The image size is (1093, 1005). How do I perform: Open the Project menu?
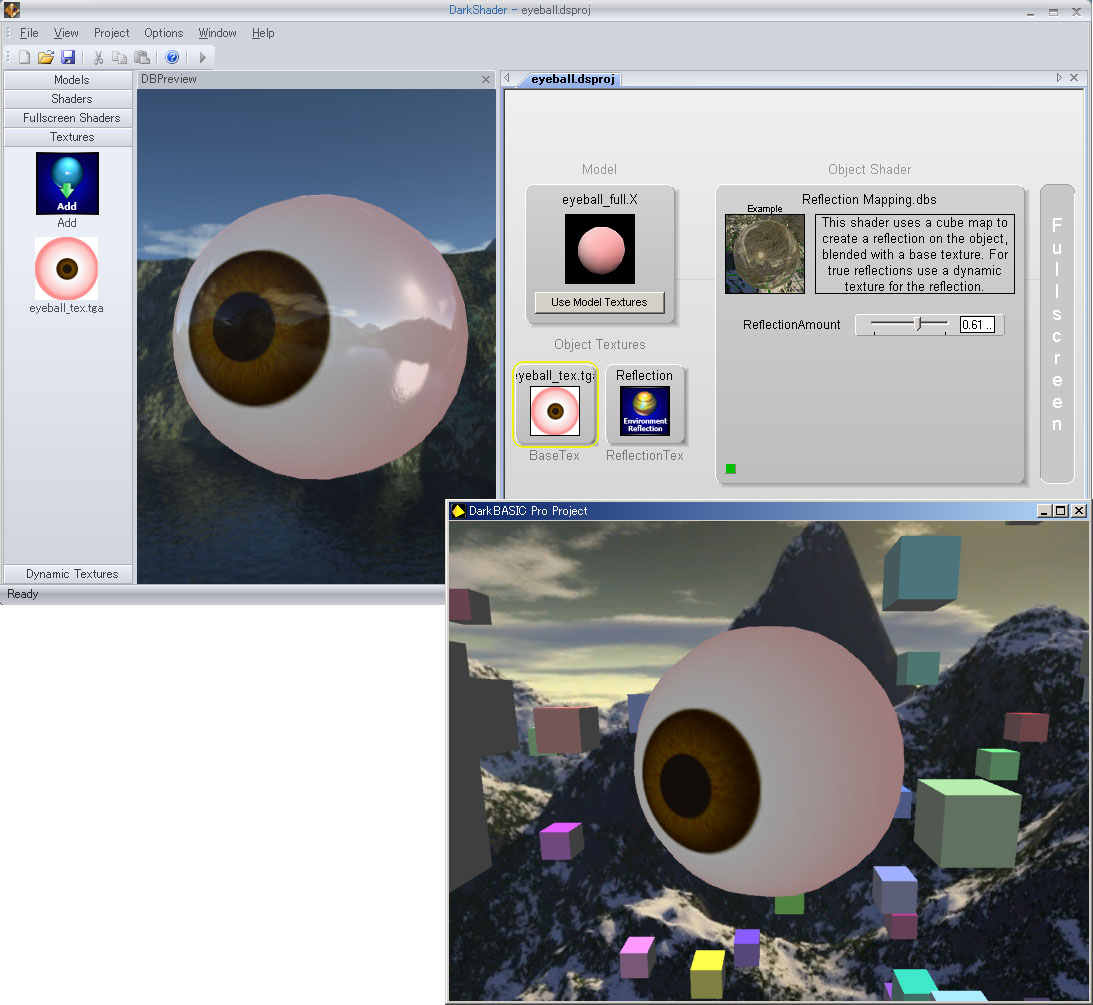[x=112, y=33]
